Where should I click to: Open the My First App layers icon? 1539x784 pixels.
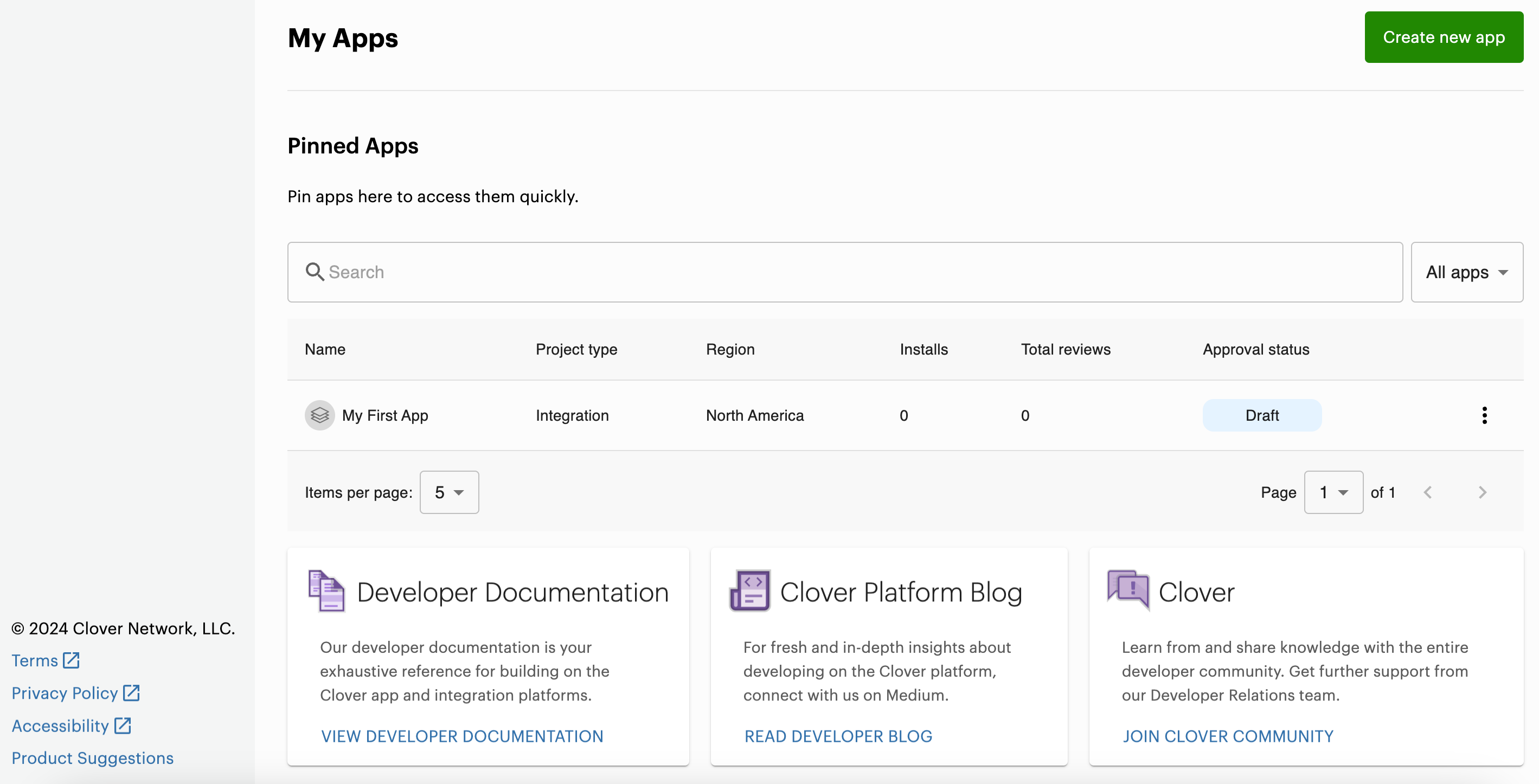[x=319, y=415]
